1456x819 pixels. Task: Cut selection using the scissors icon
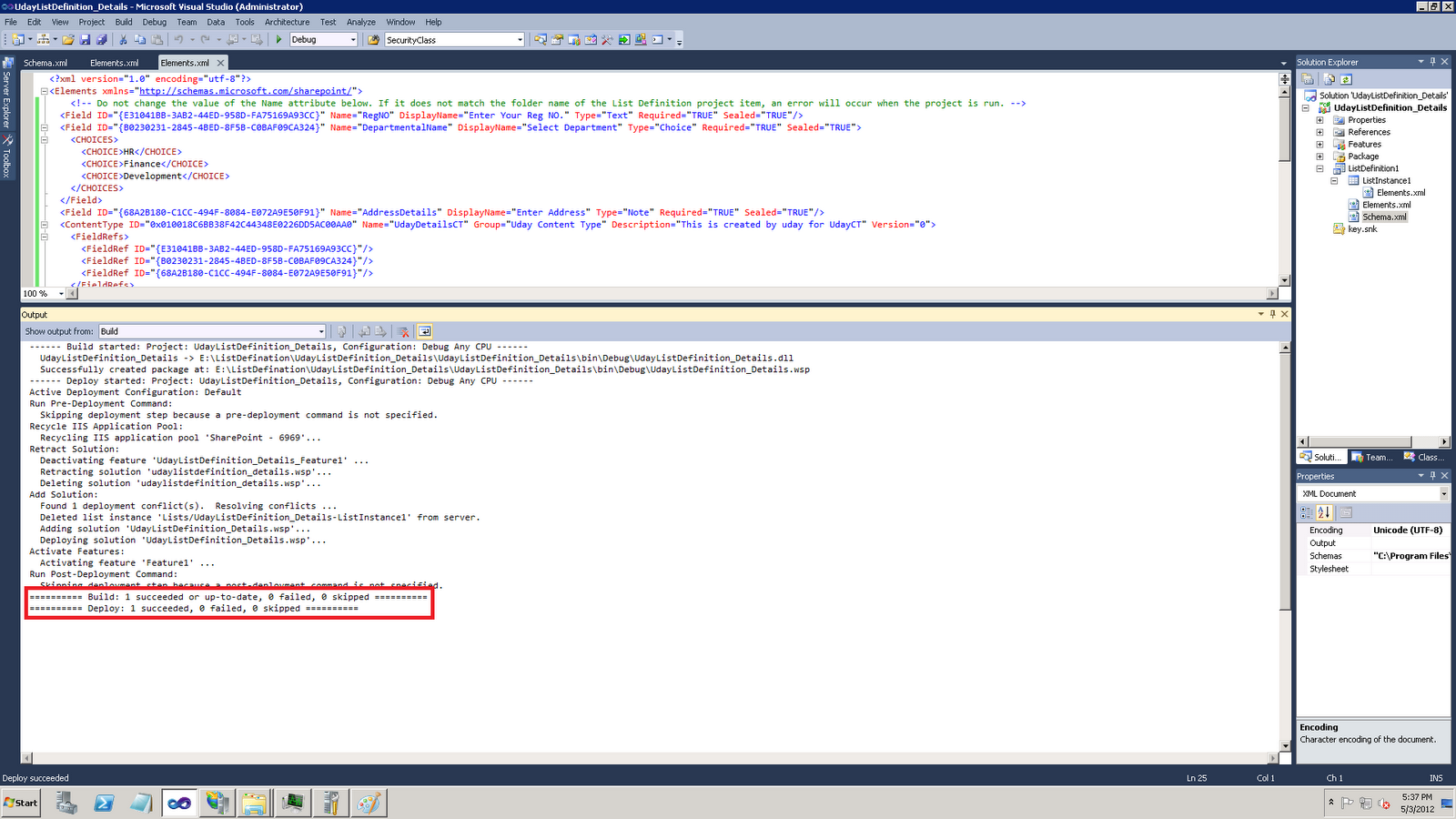(123, 40)
